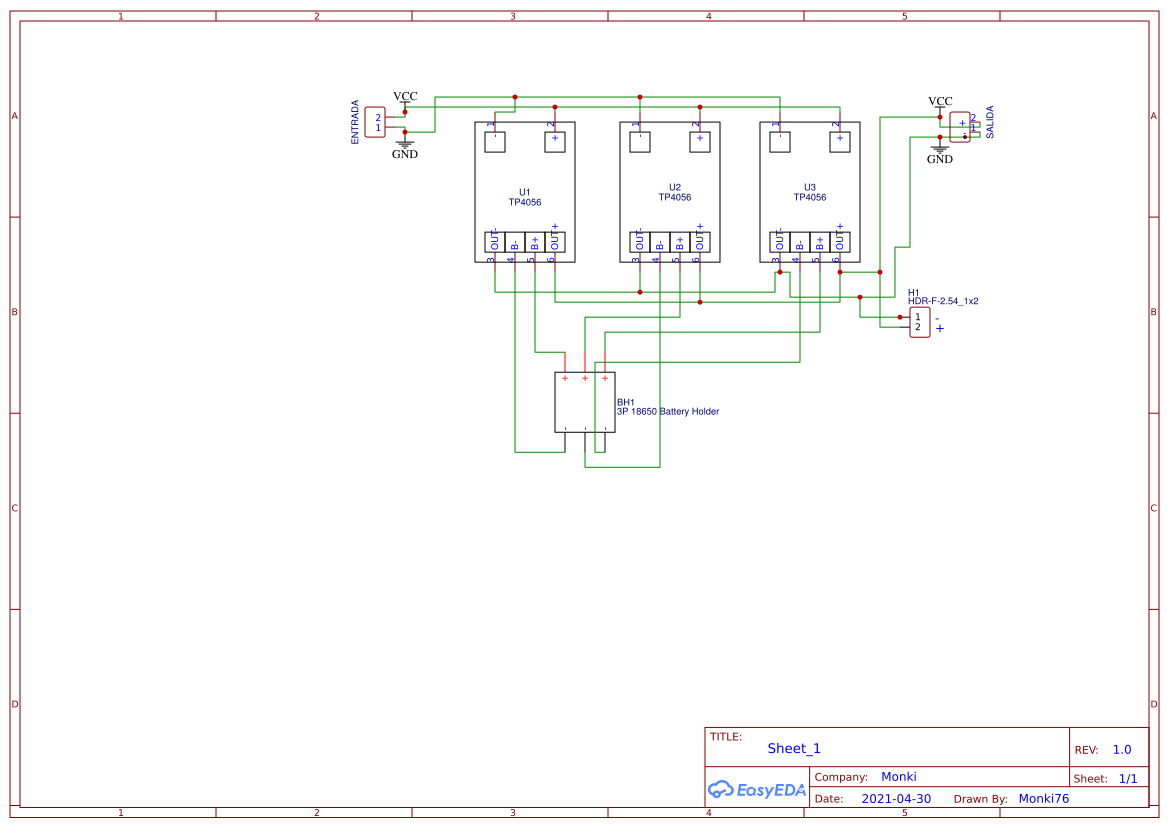The height and width of the screenshot is (828, 1169).
Task: Select the Monki76 Drawn By text
Action: [1042, 798]
